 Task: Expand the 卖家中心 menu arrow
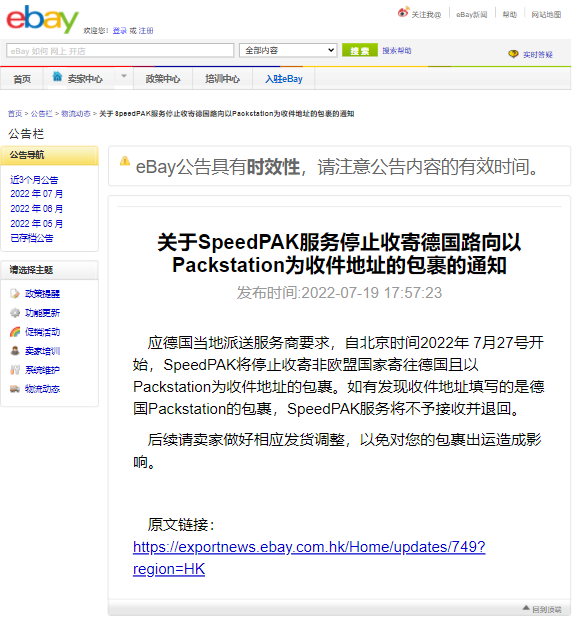click(124, 76)
